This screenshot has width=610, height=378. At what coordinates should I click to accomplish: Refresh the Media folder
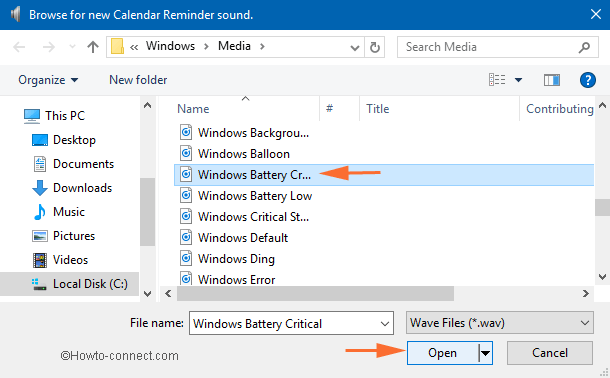click(x=375, y=47)
